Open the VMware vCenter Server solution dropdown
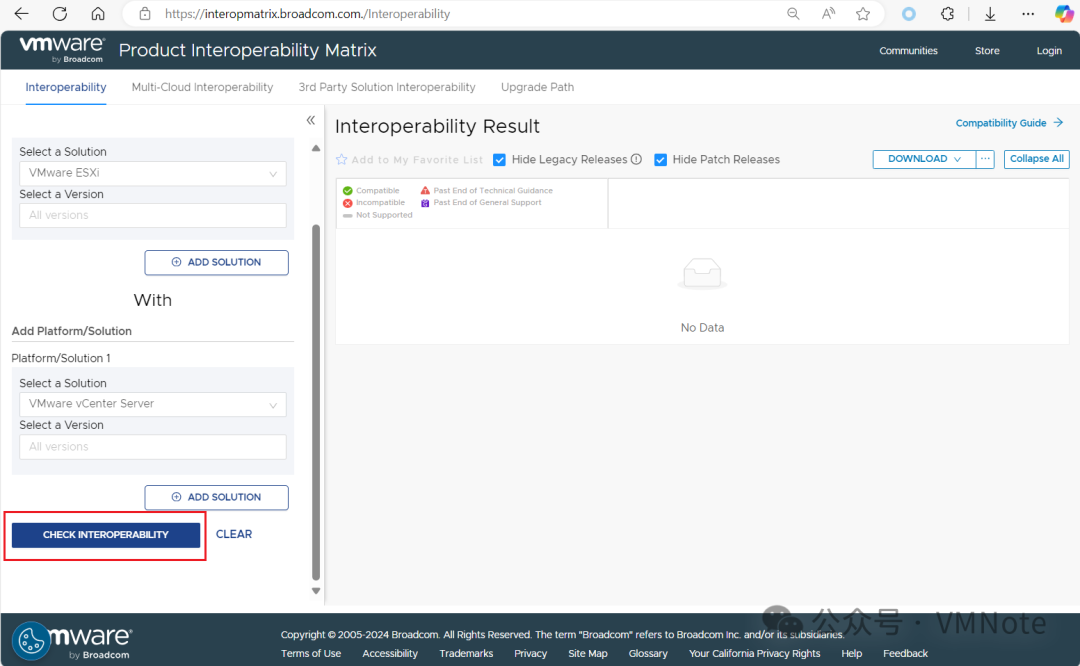The image size is (1080, 666). coord(153,404)
